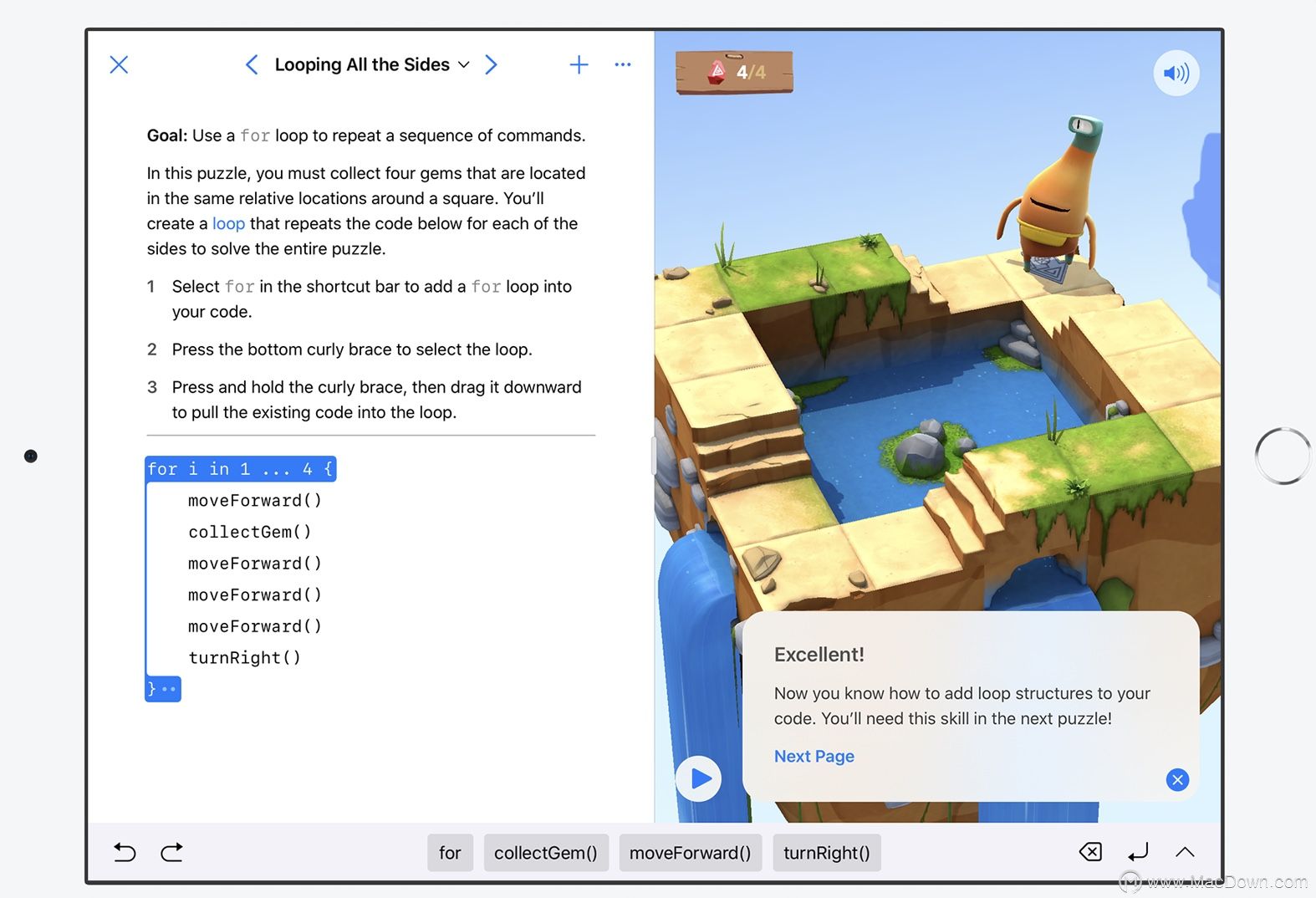Click the delete backspace icon

[1090, 852]
